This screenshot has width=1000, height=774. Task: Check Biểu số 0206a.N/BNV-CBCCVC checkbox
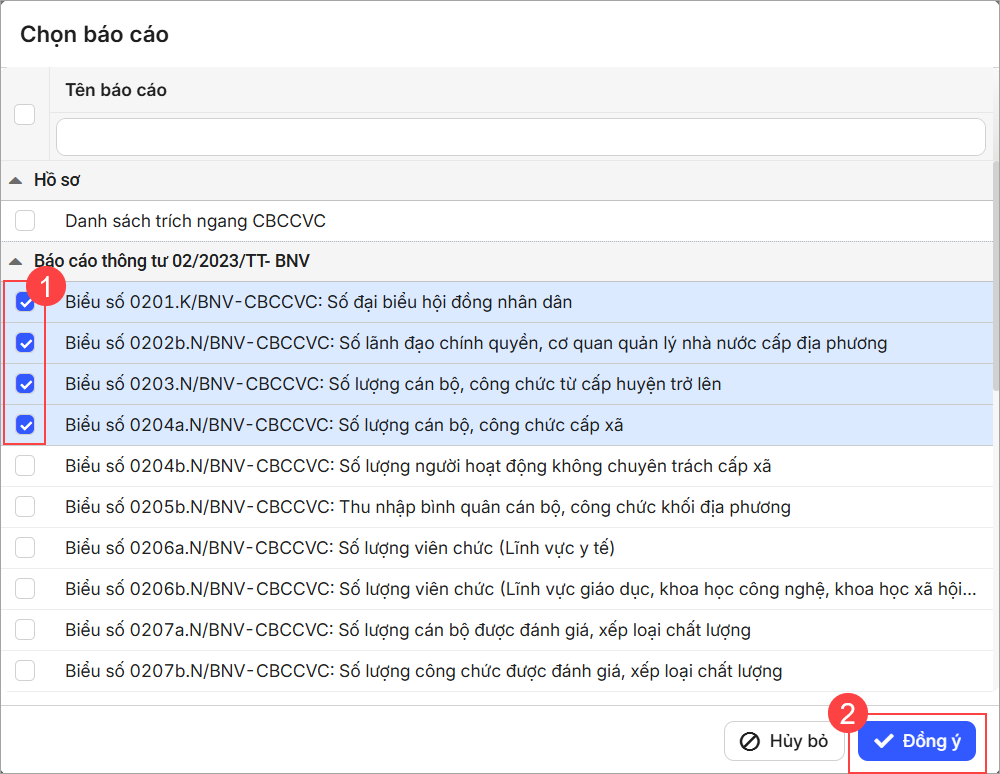coord(25,548)
